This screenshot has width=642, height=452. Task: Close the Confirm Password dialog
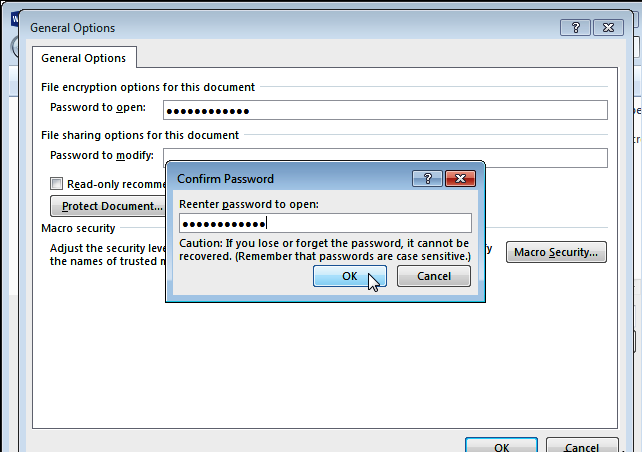(x=460, y=179)
